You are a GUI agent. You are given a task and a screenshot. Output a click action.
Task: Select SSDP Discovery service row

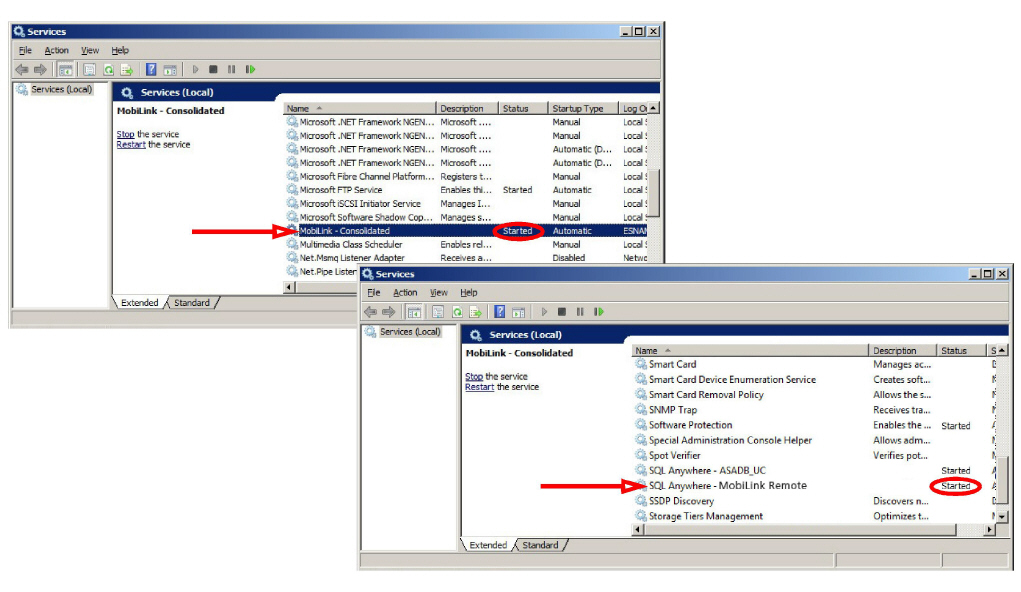[x=815, y=501]
